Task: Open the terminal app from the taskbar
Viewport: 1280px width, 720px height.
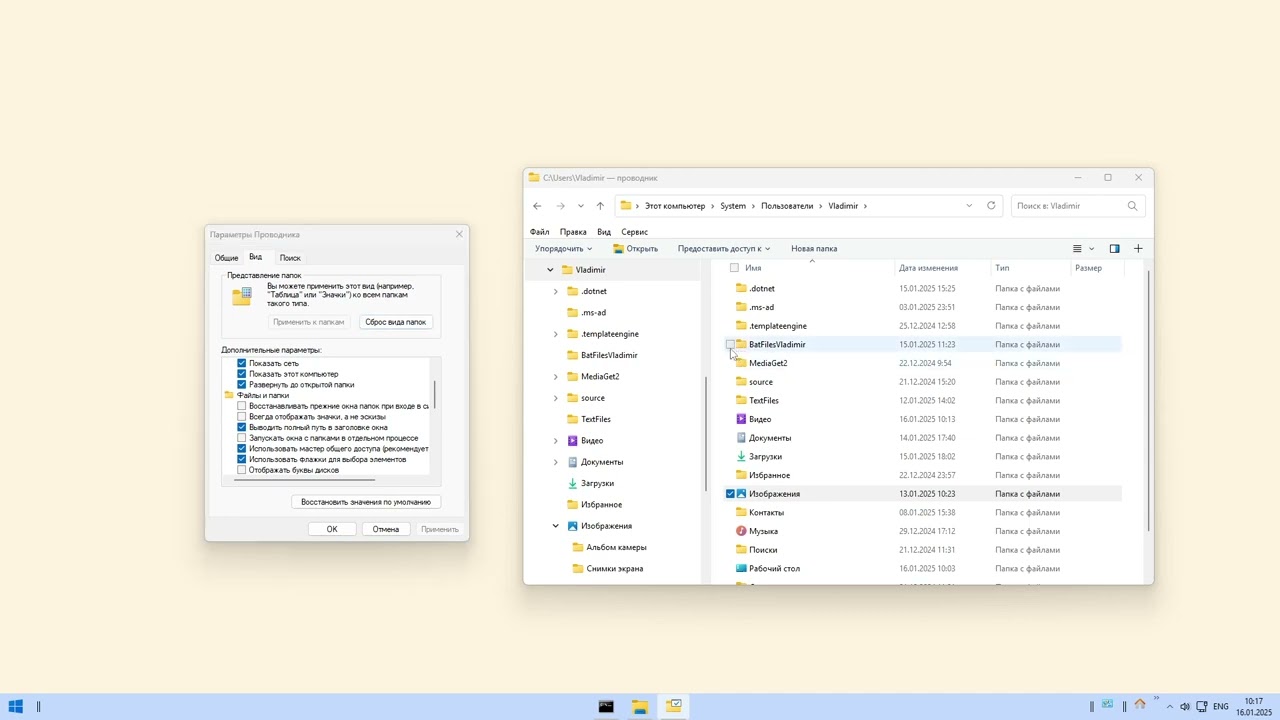Action: point(606,707)
